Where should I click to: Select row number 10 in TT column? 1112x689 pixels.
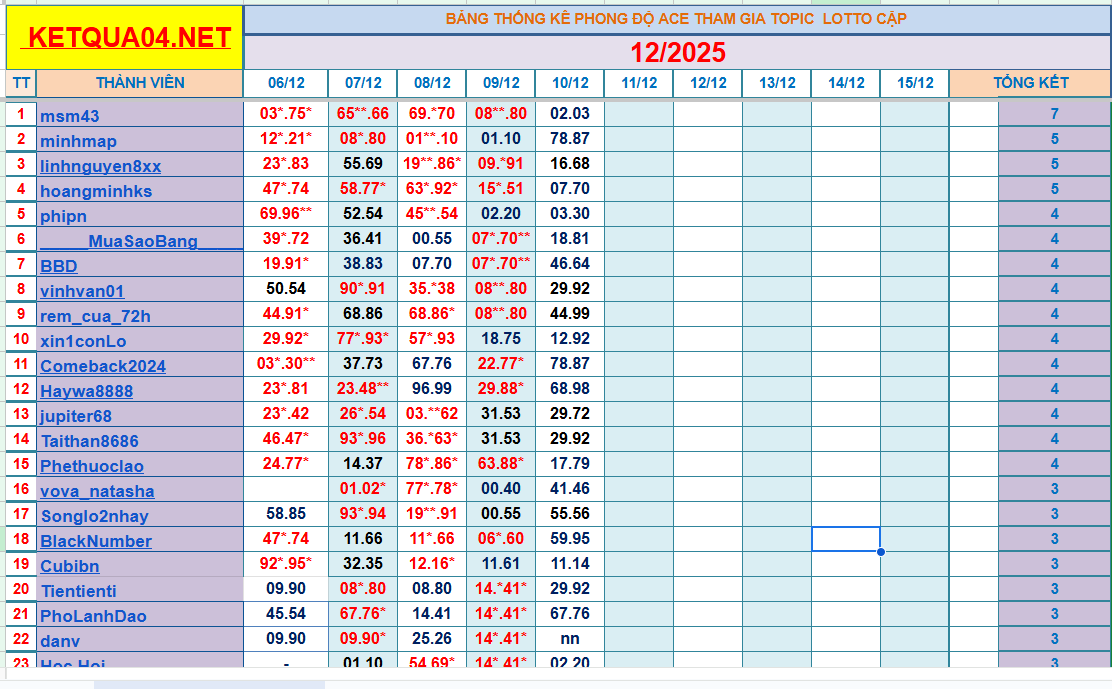coord(20,339)
